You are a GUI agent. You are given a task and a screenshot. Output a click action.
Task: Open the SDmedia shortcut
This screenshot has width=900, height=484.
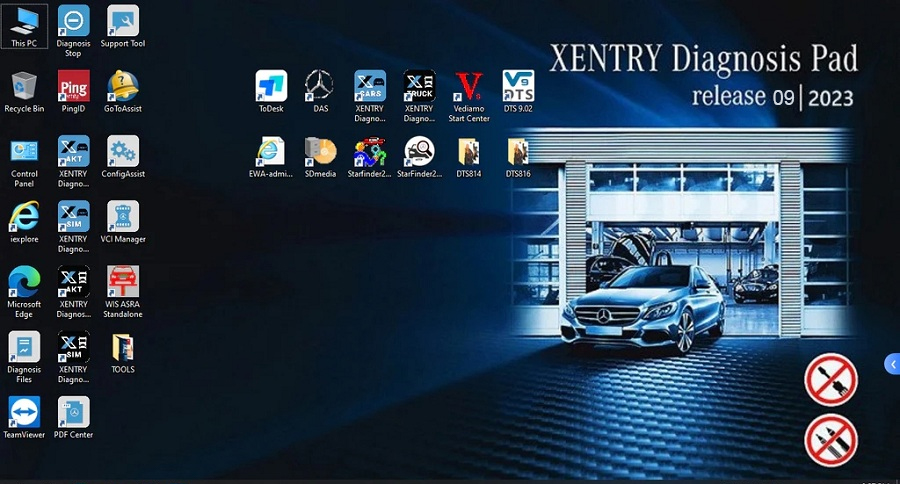320,157
